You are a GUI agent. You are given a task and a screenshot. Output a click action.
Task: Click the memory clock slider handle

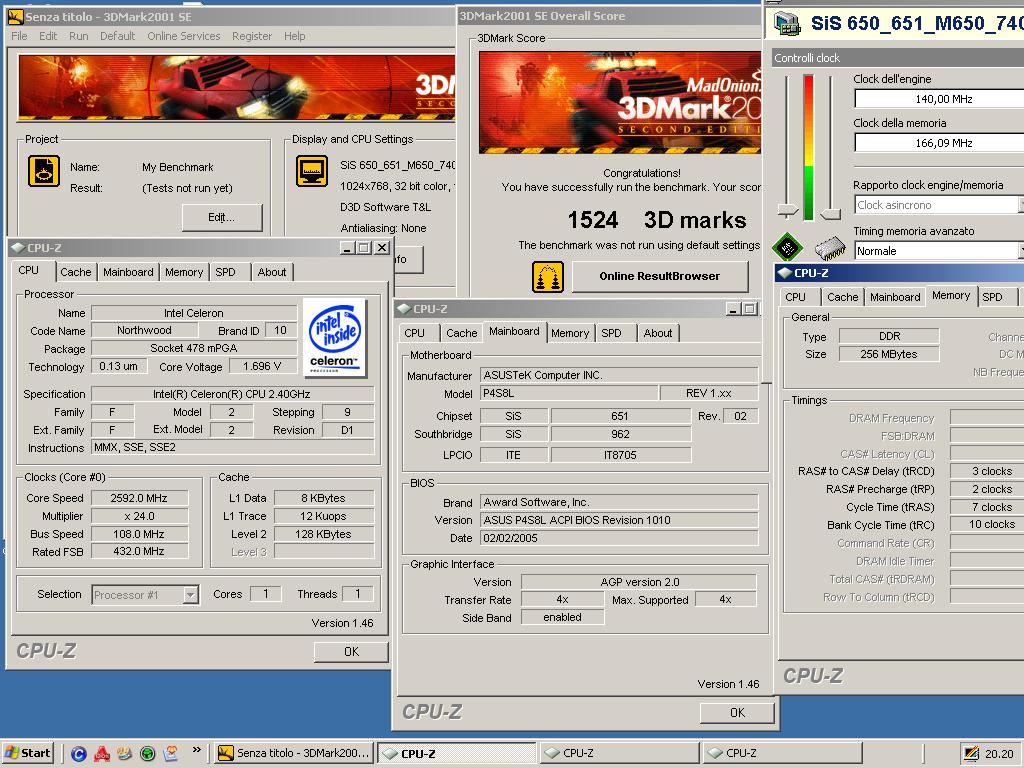tap(830, 213)
